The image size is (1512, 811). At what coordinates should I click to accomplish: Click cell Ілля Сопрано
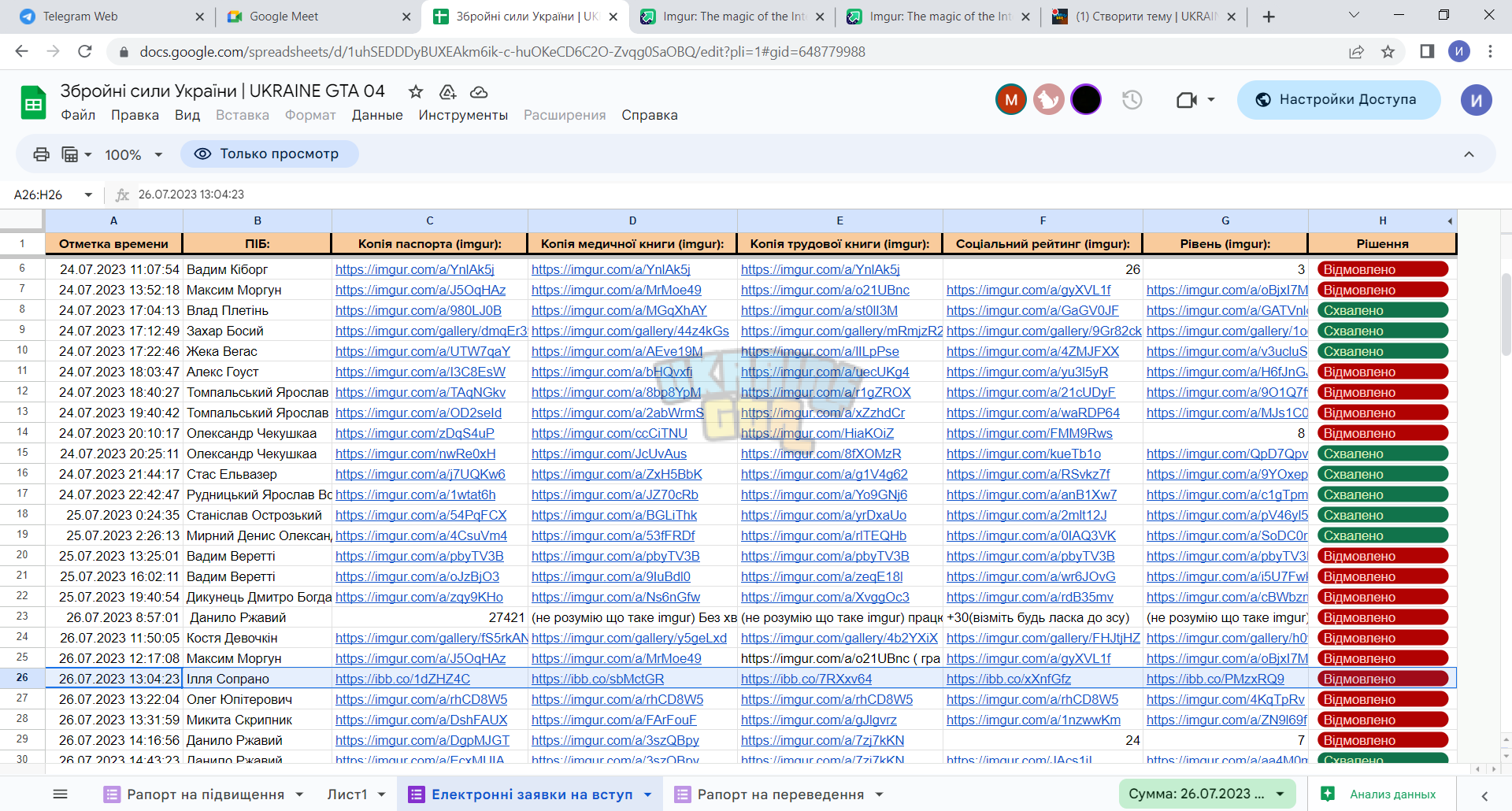(258, 679)
